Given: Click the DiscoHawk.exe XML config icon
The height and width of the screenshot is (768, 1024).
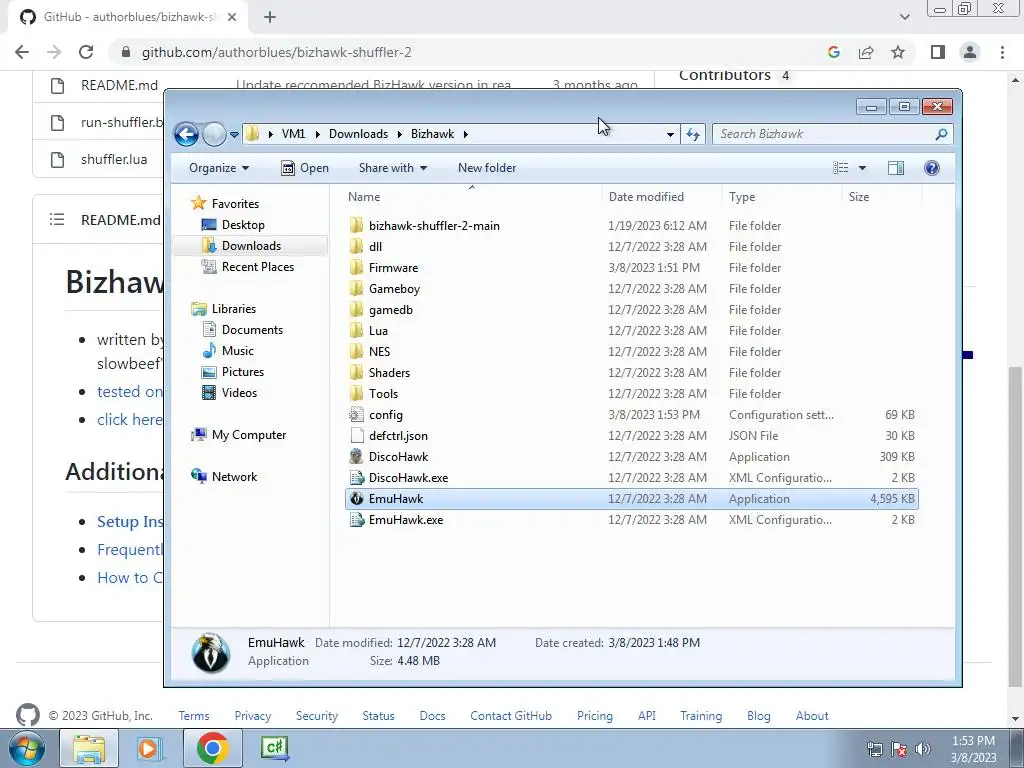Looking at the screenshot, I should point(357,477).
